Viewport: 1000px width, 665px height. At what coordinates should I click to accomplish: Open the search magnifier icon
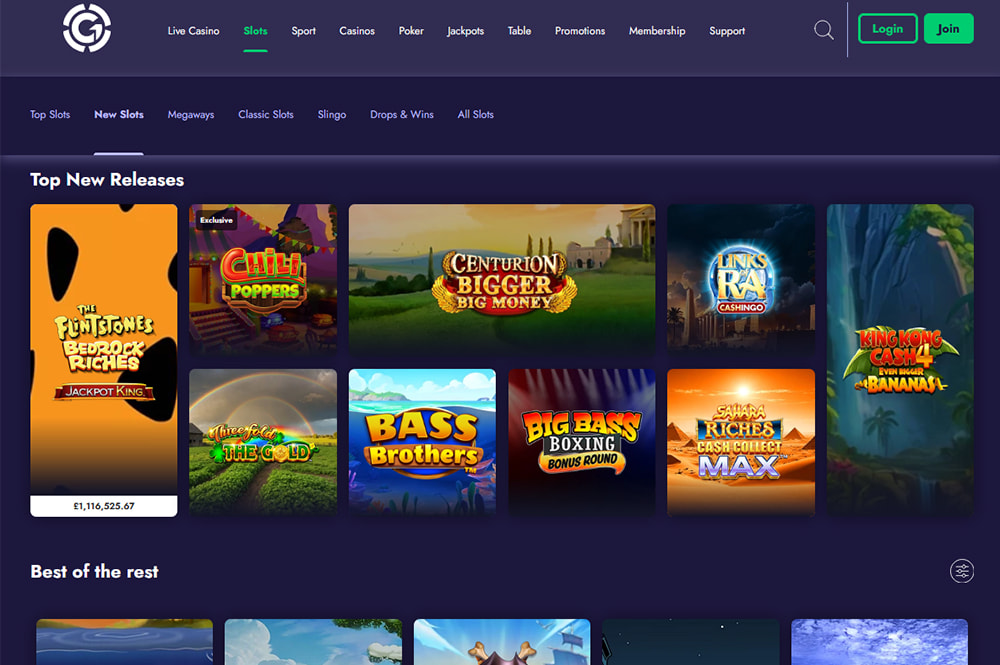point(823,30)
